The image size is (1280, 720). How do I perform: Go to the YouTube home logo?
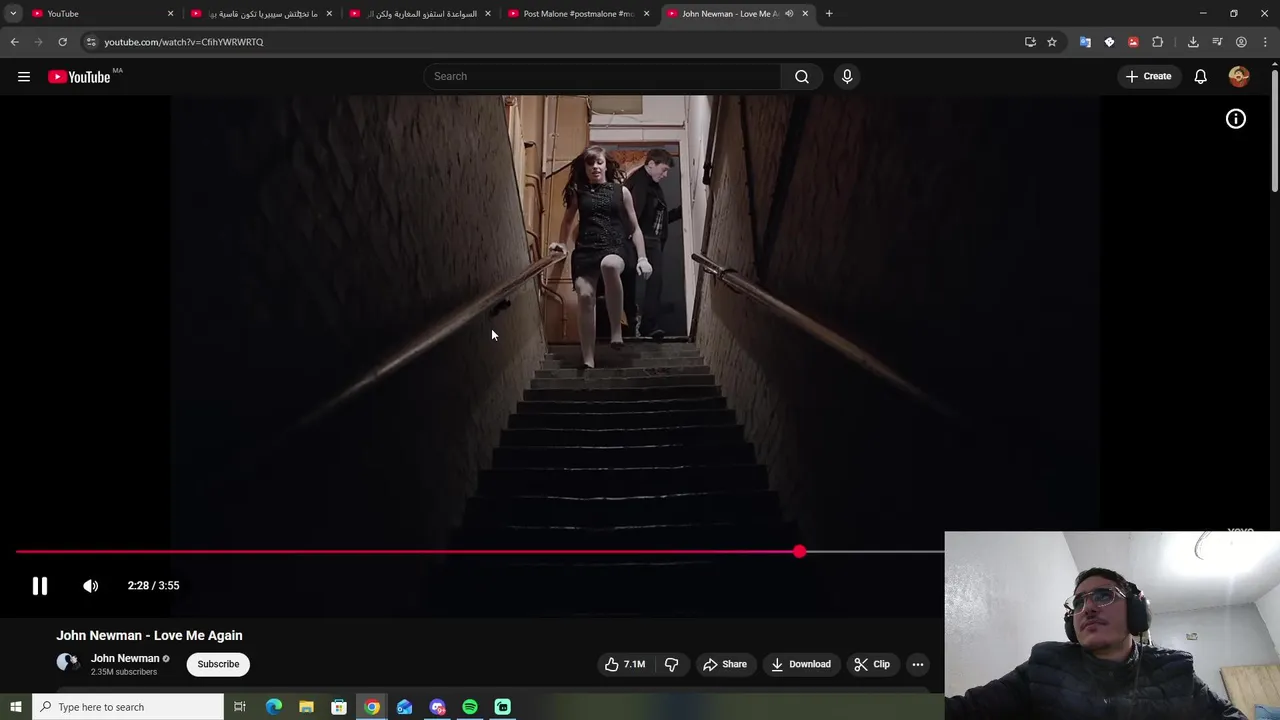click(79, 76)
